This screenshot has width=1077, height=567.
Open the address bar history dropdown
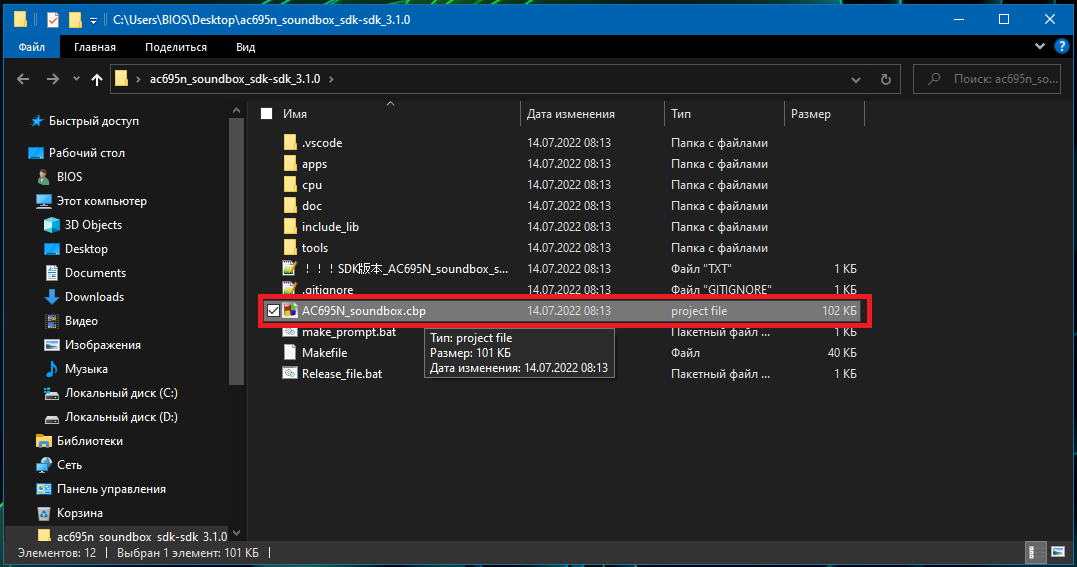tap(856, 79)
